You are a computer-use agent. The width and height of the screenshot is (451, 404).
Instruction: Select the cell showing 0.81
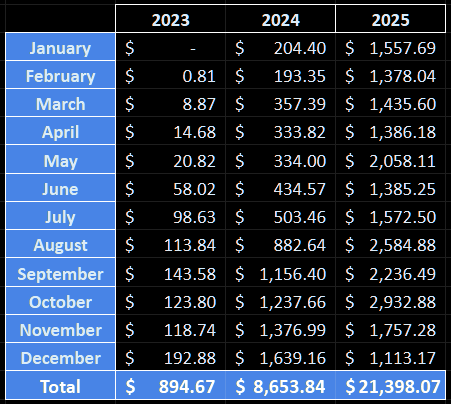pos(170,75)
